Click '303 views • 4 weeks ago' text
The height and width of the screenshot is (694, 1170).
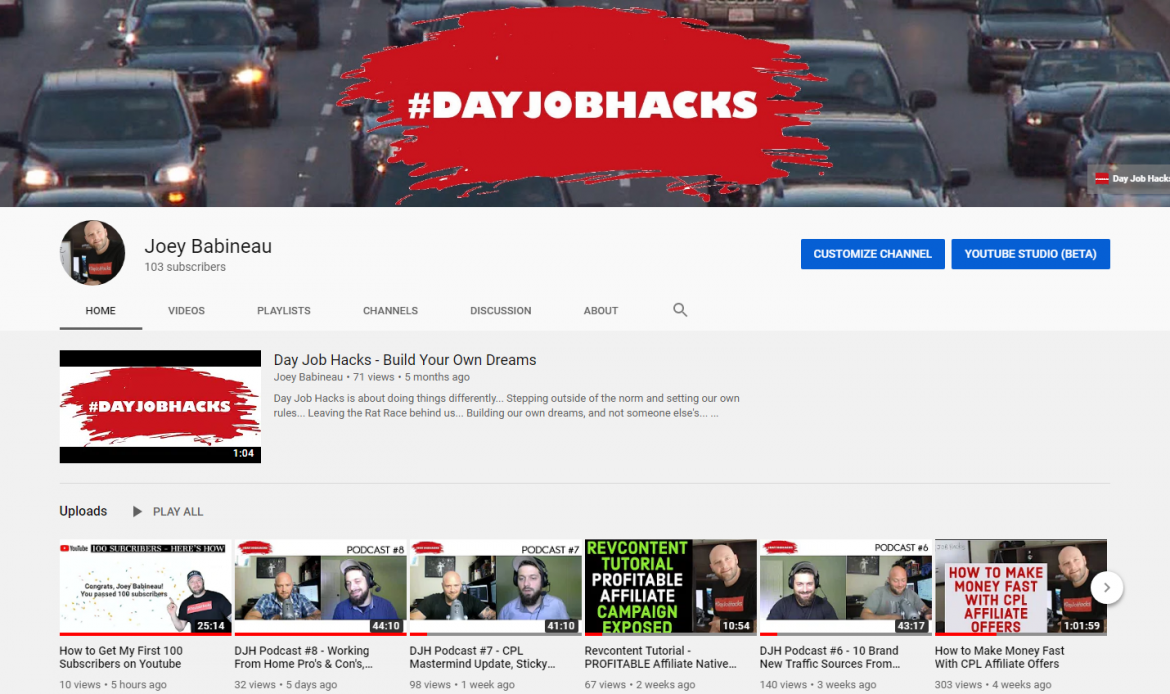point(993,684)
